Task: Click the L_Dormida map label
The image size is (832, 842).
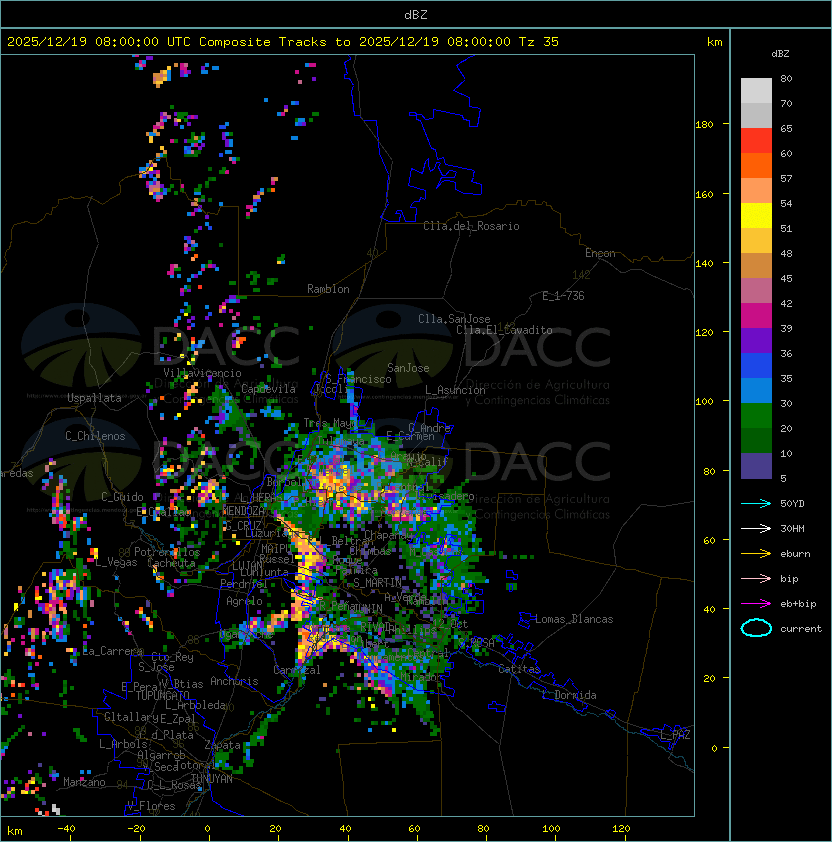Action: coord(569,695)
